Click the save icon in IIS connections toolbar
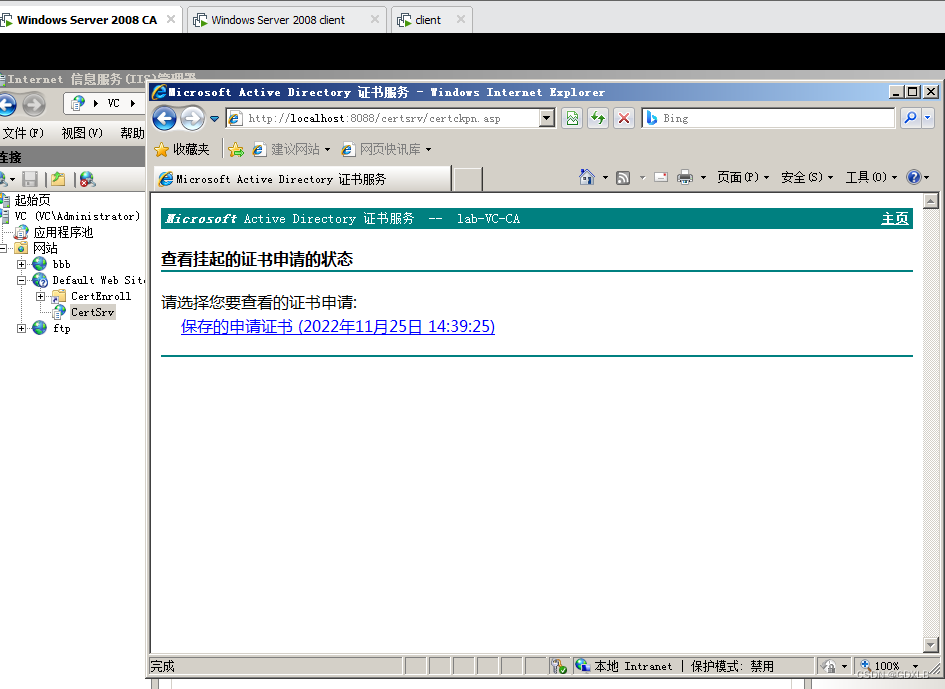The image size is (945, 689). click(x=30, y=179)
